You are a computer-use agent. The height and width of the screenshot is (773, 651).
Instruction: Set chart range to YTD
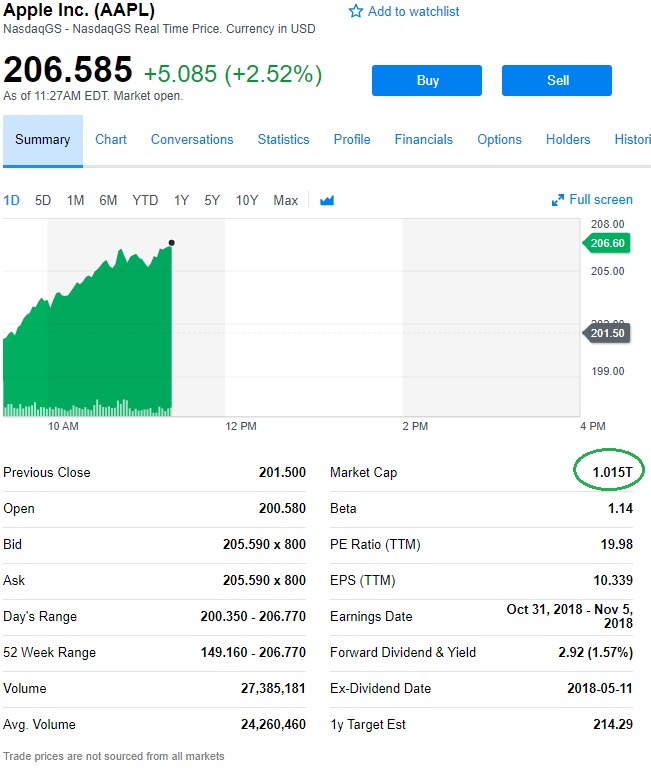145,200
